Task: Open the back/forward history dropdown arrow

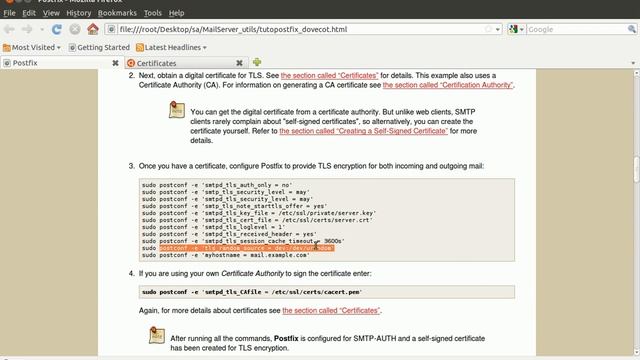Action: 42,29
